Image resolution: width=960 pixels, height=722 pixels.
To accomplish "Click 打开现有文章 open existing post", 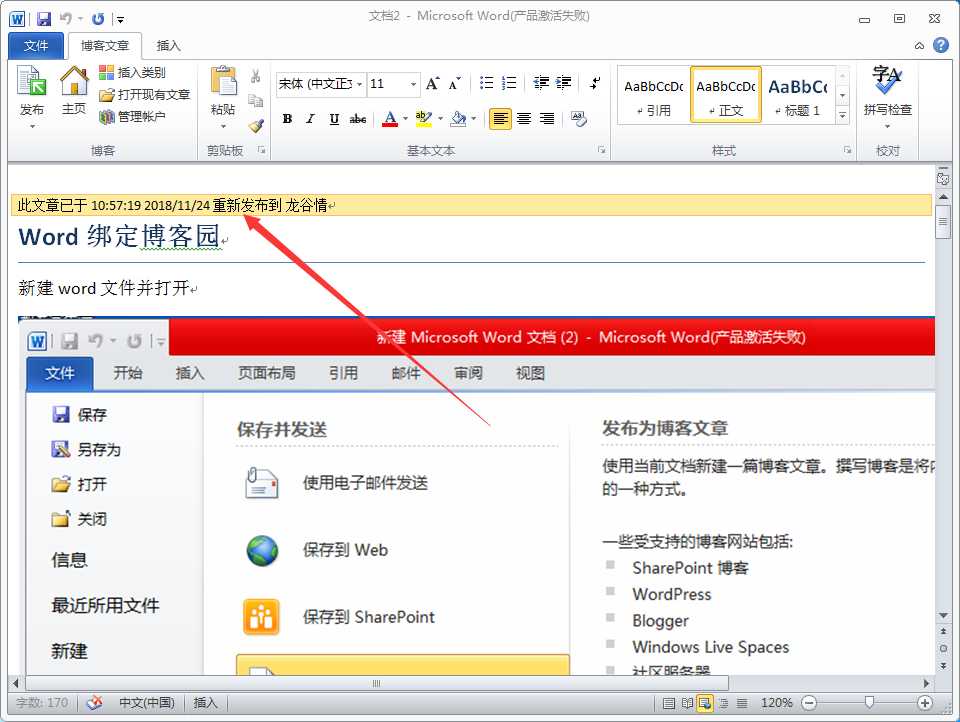I will [x=144, y=94].
